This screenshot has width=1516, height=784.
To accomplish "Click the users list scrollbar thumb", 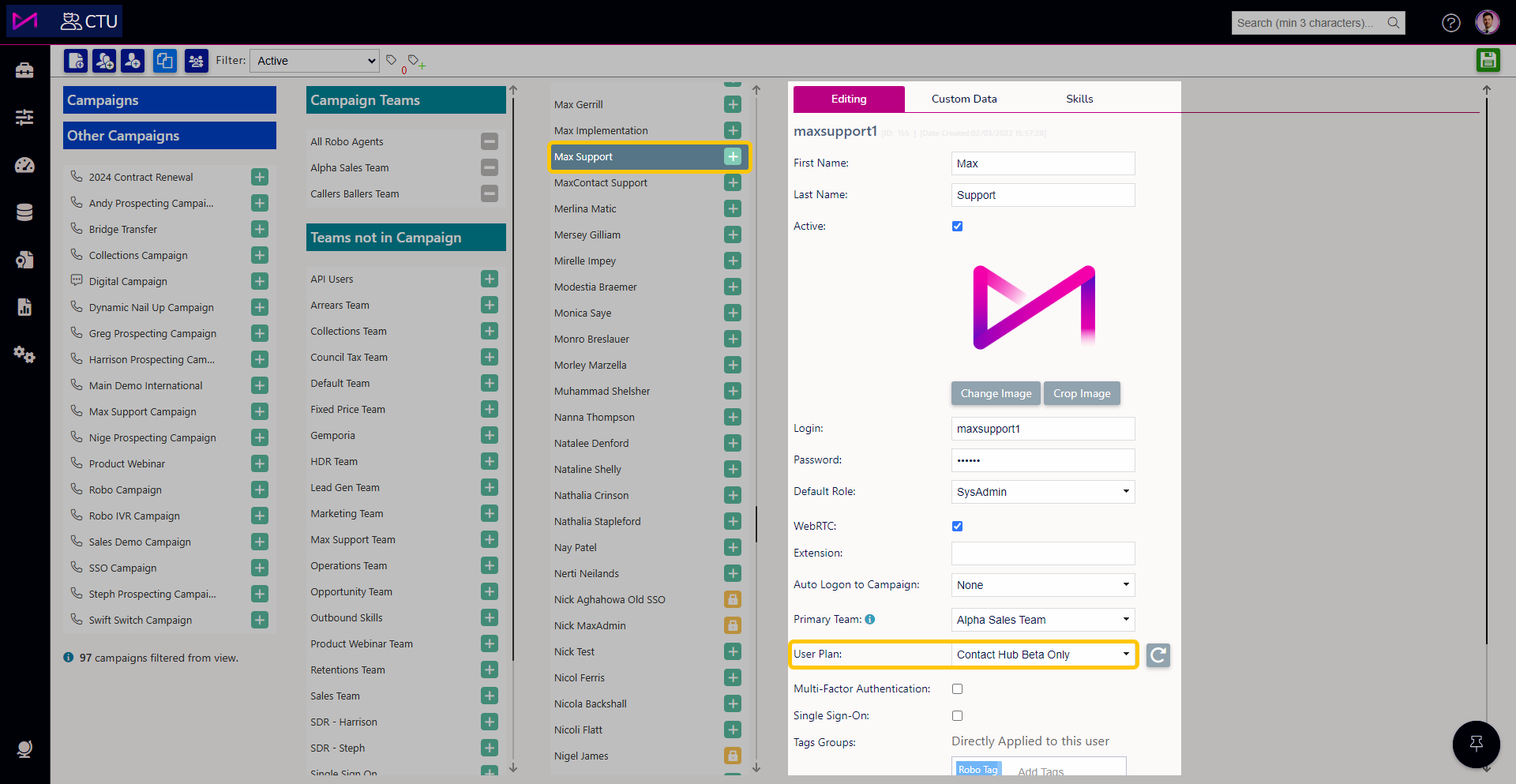I will pos(756,523).
